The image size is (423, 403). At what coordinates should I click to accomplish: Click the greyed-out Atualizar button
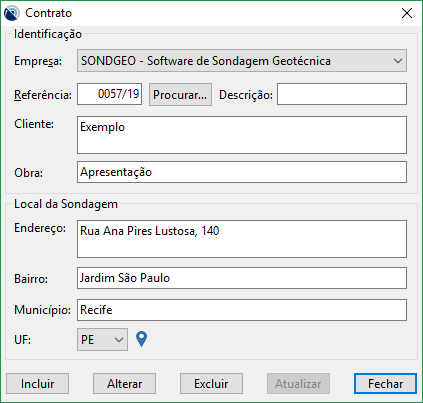(298, 384)
